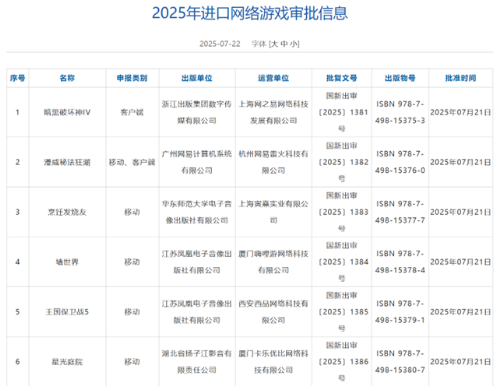Click the 批准时间 column header
The image size is (501, 391).
click(460, 78)
